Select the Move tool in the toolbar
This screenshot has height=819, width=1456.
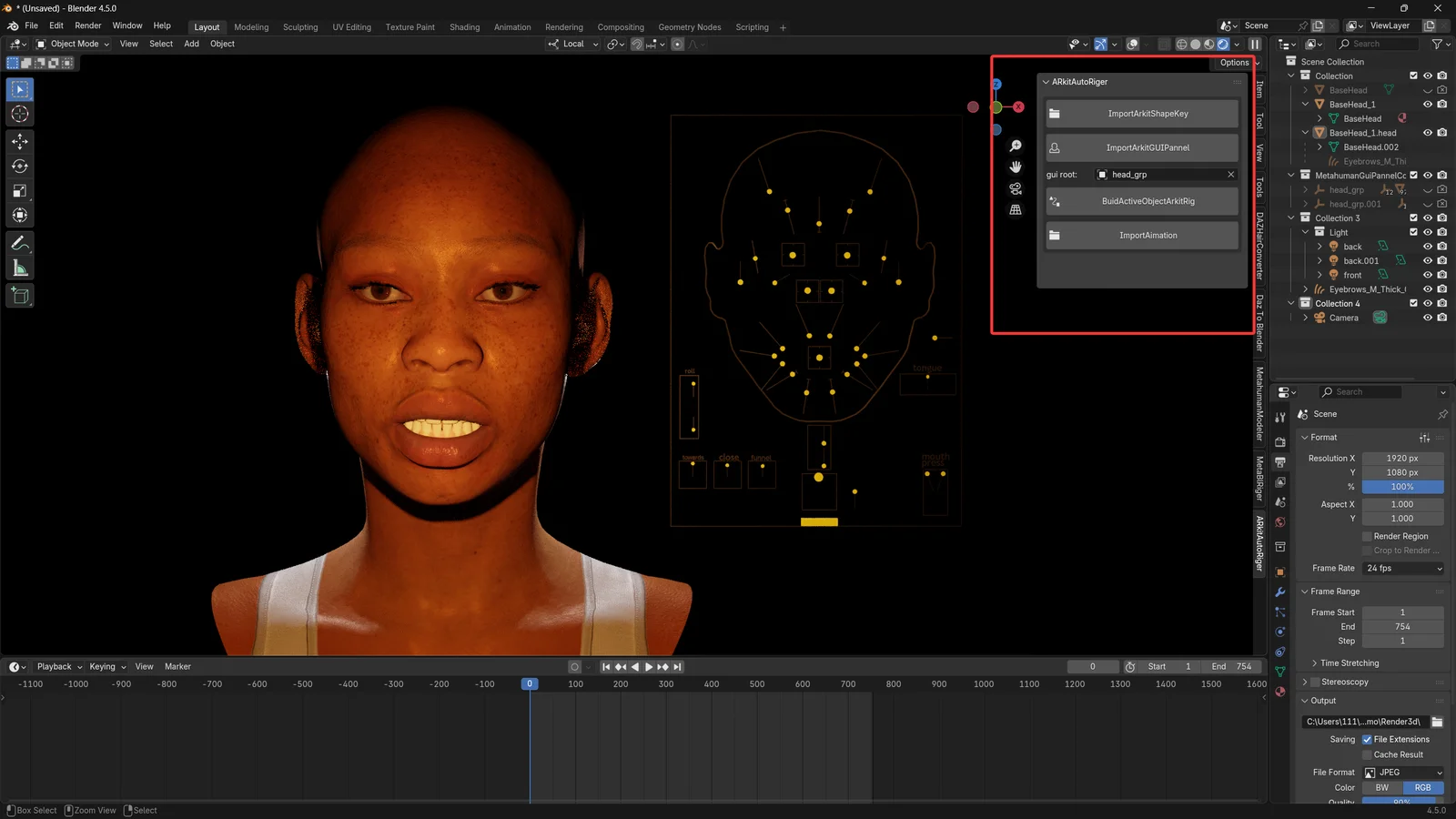pyautogui.click(x=20, y=141)
